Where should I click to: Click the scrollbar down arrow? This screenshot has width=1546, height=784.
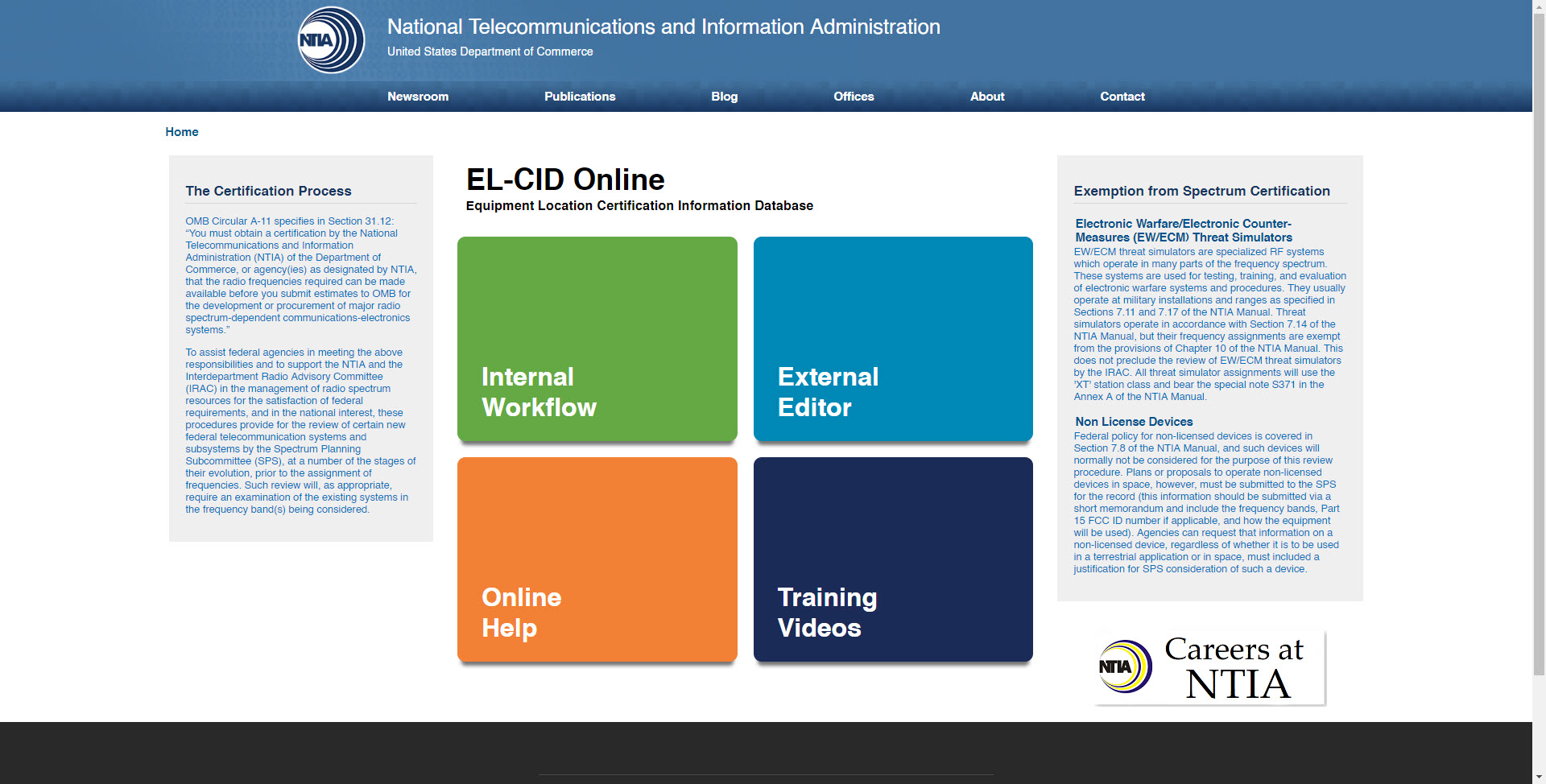[1539, 778]
